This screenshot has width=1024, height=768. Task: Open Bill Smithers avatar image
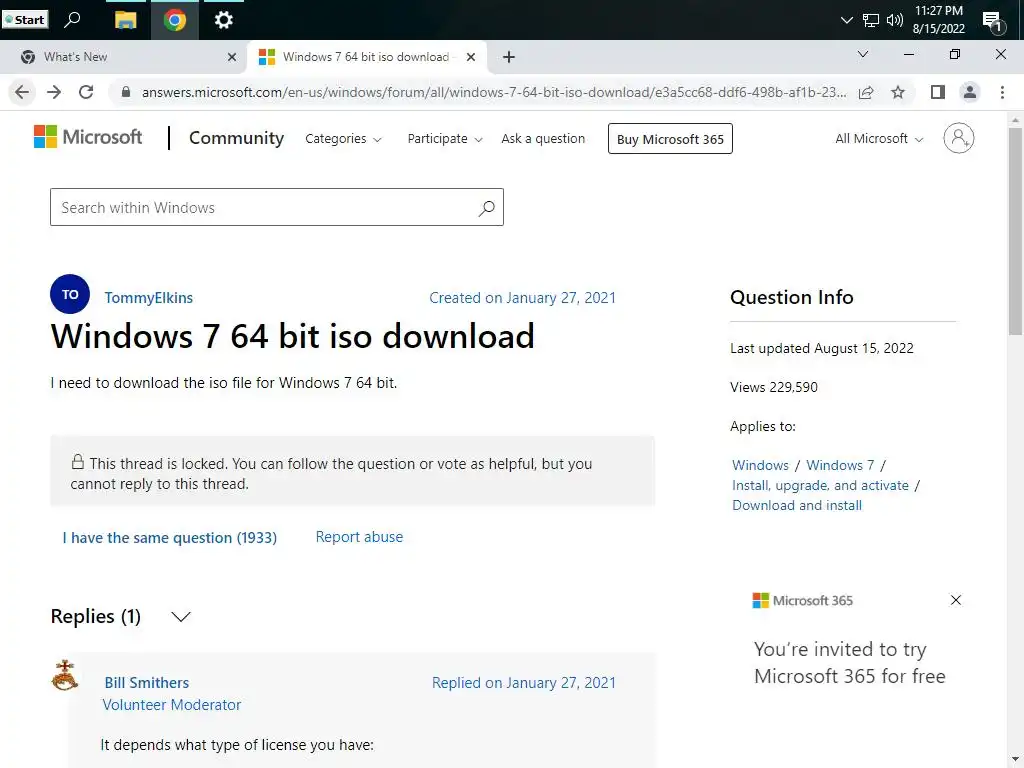pos(65,675)
